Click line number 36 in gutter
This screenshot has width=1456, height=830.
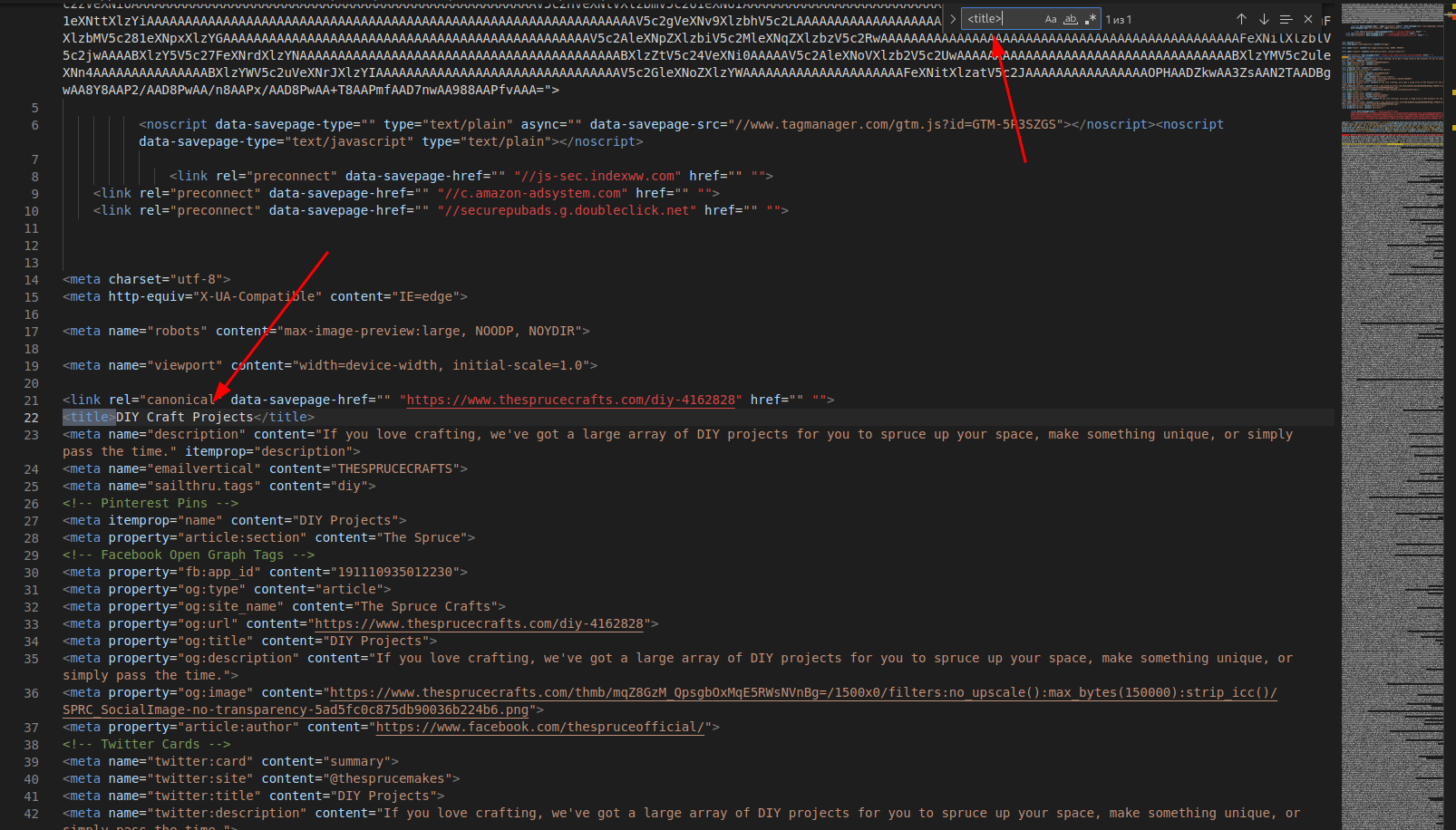[32, 693]
